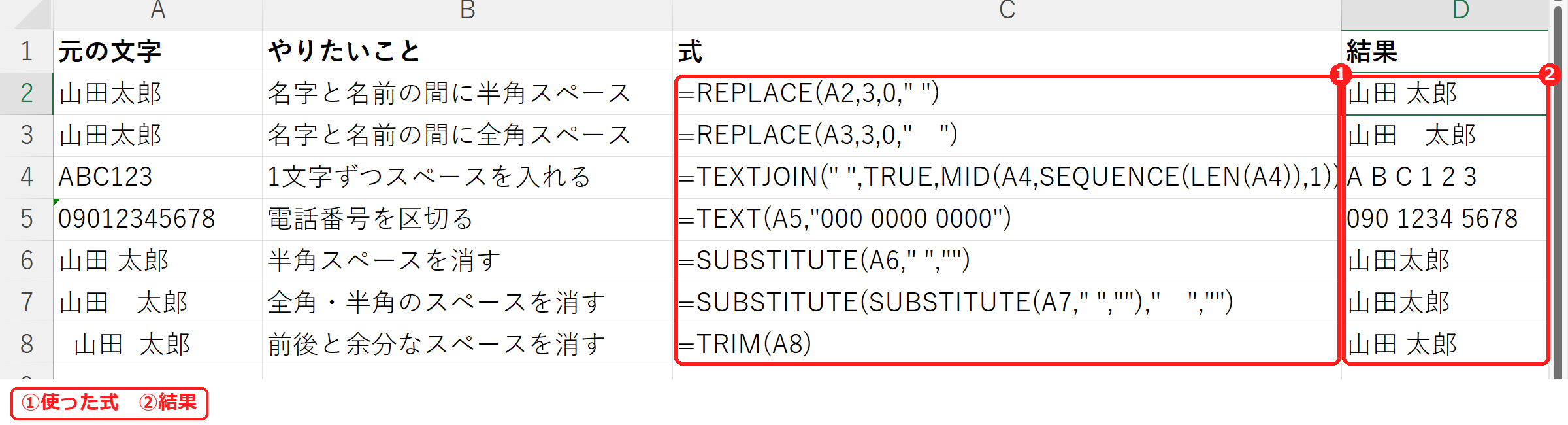Image resolution: width=1568 pixels, height=425 pixels.
Task: Select row 7 header
Action: (x=26, y=303)
